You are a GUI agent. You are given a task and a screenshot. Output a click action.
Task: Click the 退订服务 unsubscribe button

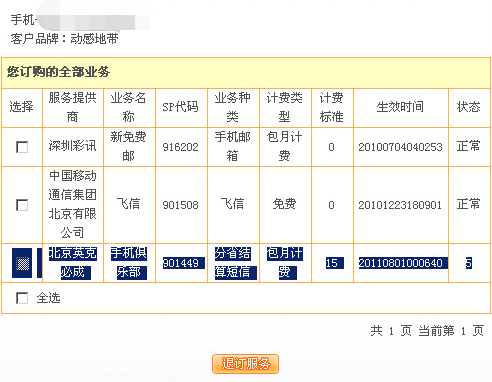tap(245, 364)
